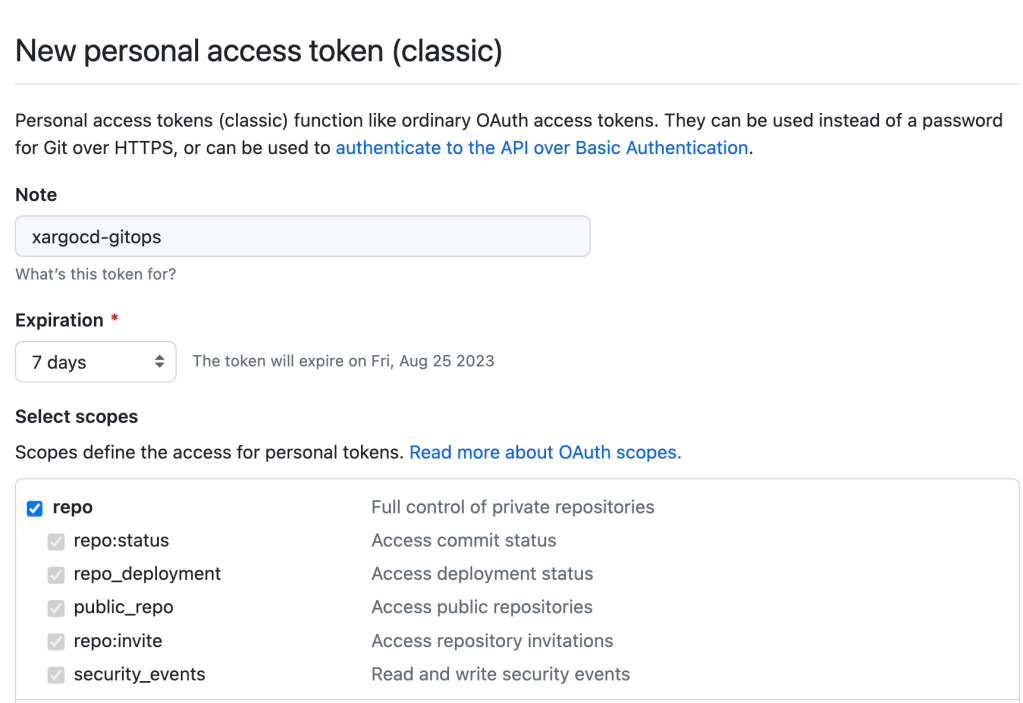1023x703 pixels.
Task: Click the Note field containing xargocd-gitops
Action: 302,237
